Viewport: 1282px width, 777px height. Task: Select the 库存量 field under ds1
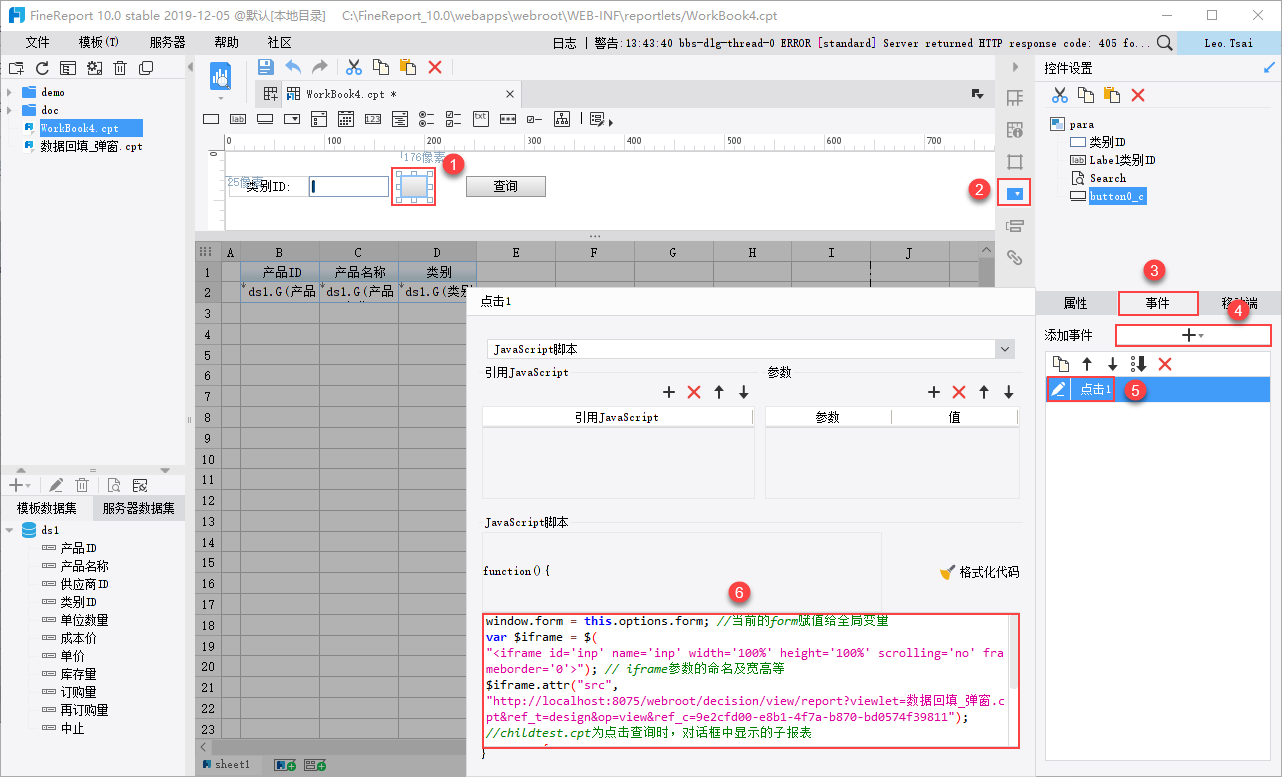78,674
